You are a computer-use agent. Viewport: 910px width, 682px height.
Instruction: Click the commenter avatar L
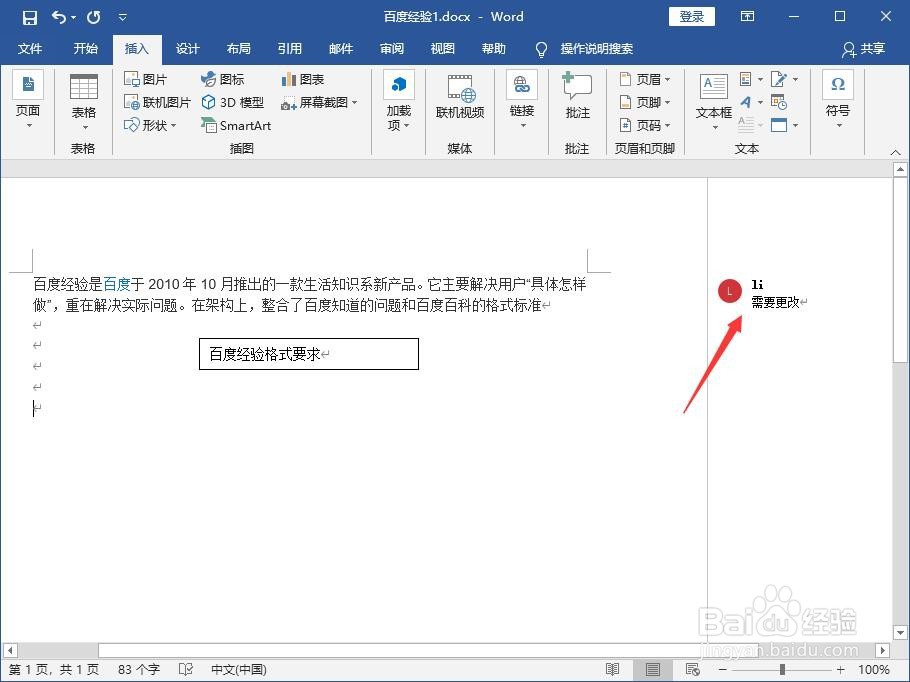pos(729,291)
